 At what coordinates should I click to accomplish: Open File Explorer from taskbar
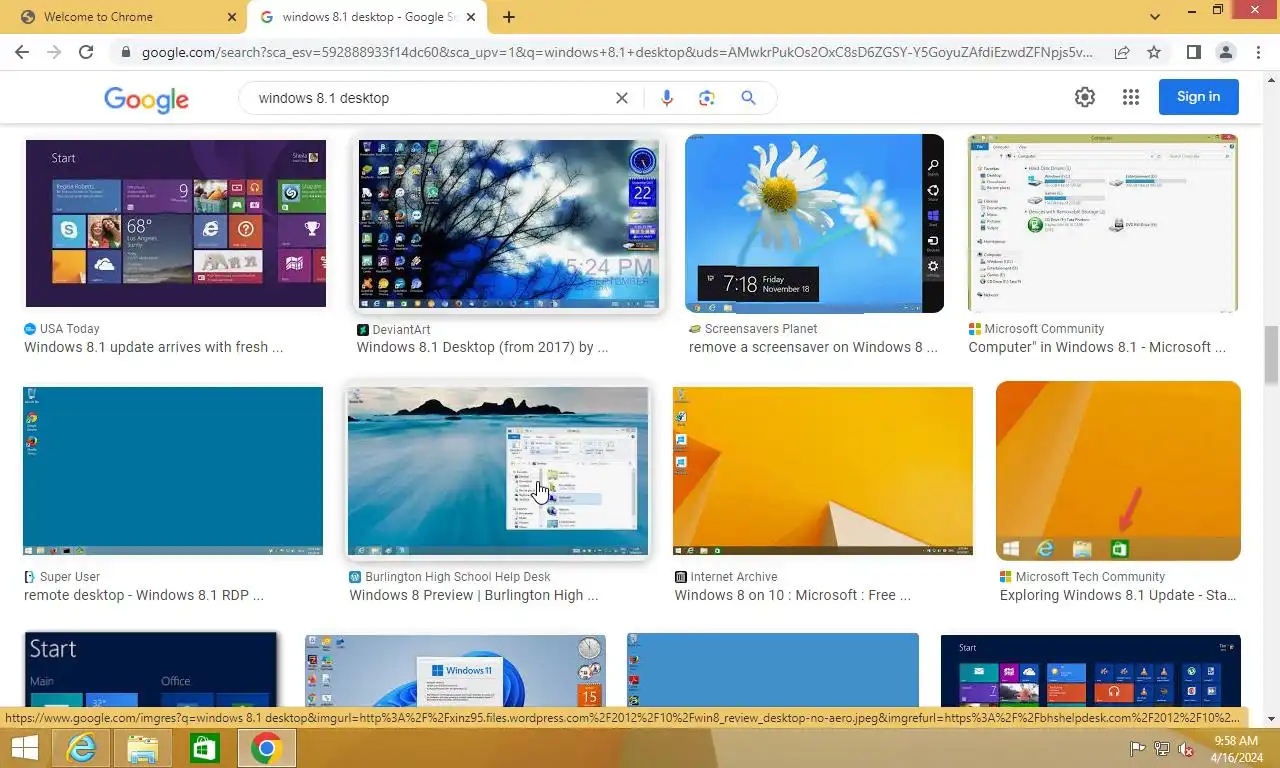[142, 748]
